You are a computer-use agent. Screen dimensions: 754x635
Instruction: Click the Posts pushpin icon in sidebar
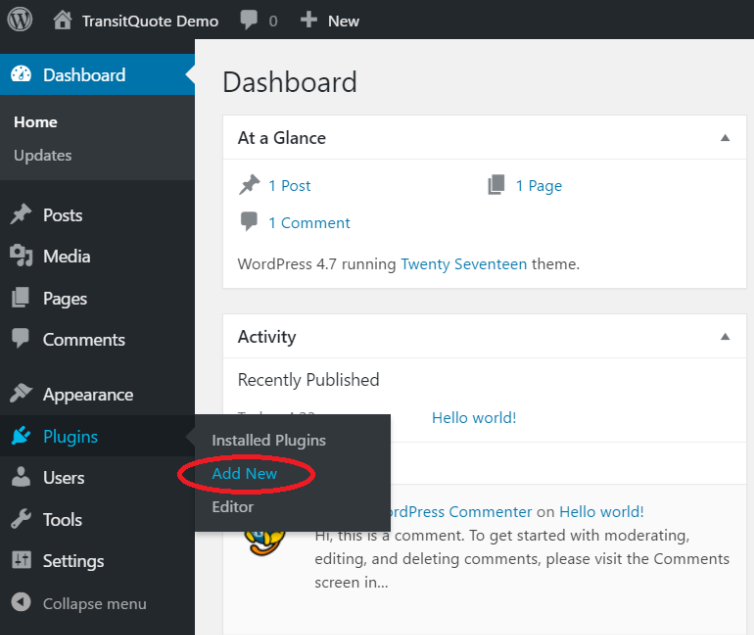click(21, 214)
